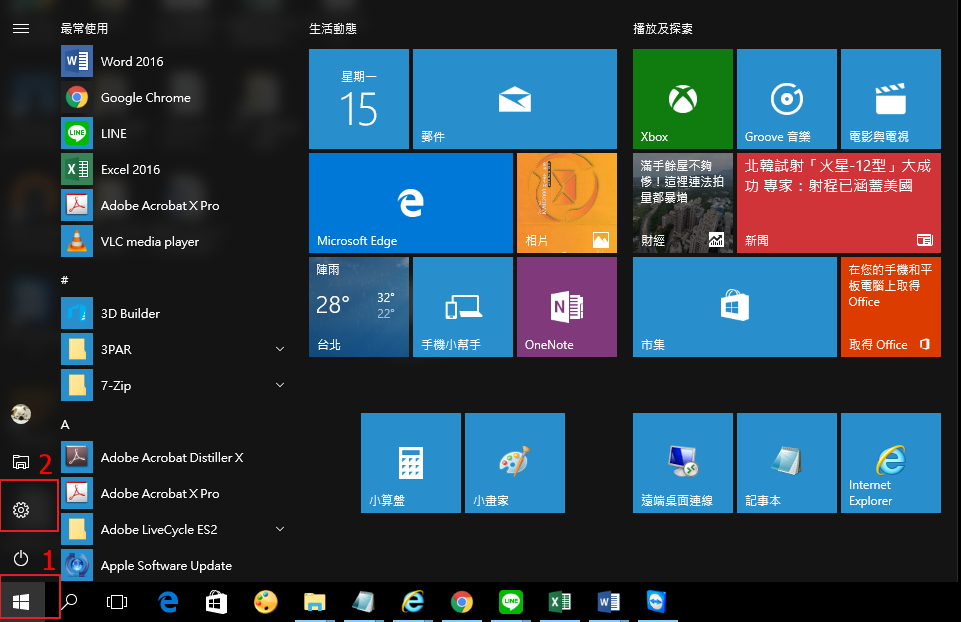Open the 電影與電視 tile
Viewport: 961px width, 622px height.
[891, 99]
